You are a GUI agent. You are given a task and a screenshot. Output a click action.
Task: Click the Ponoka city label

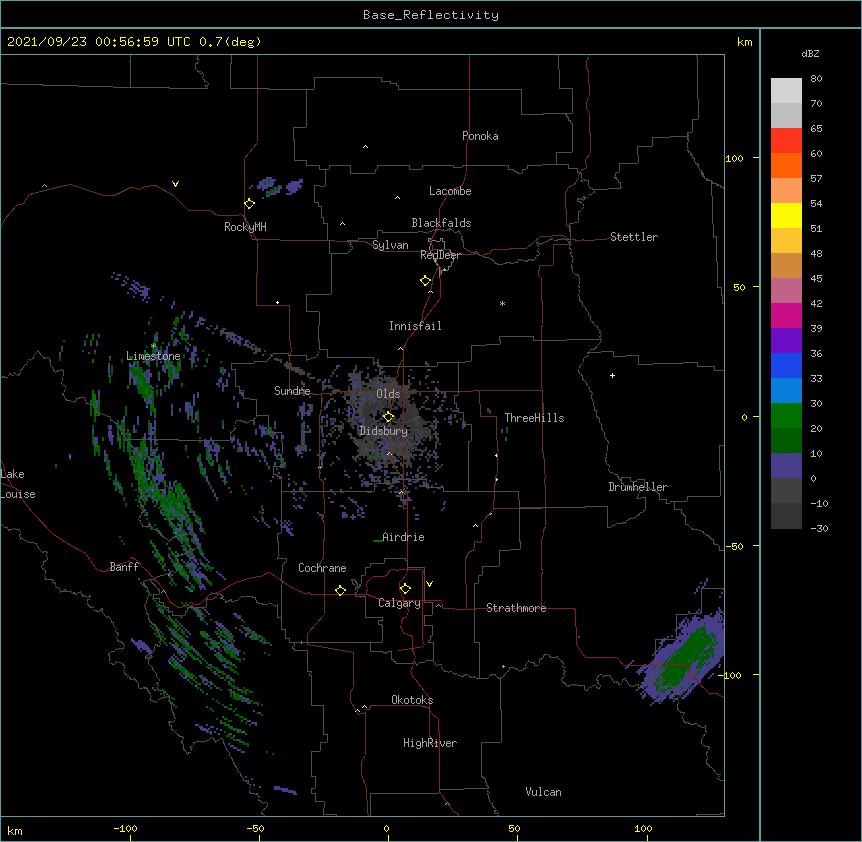480,136
